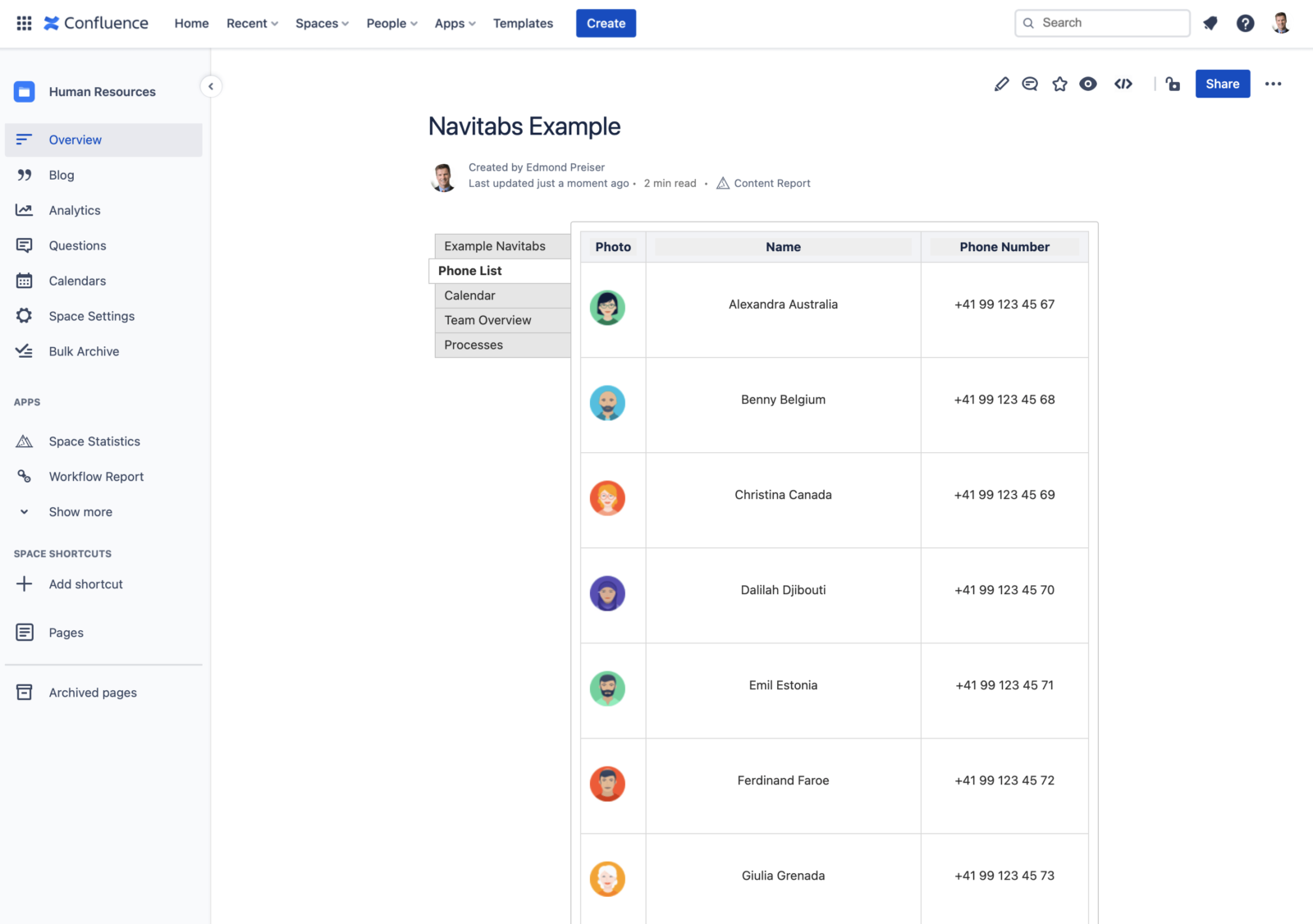Add an inline comment using the comment icon
This screenshot has height=924, width=1313.
[x=1030, y=84]
